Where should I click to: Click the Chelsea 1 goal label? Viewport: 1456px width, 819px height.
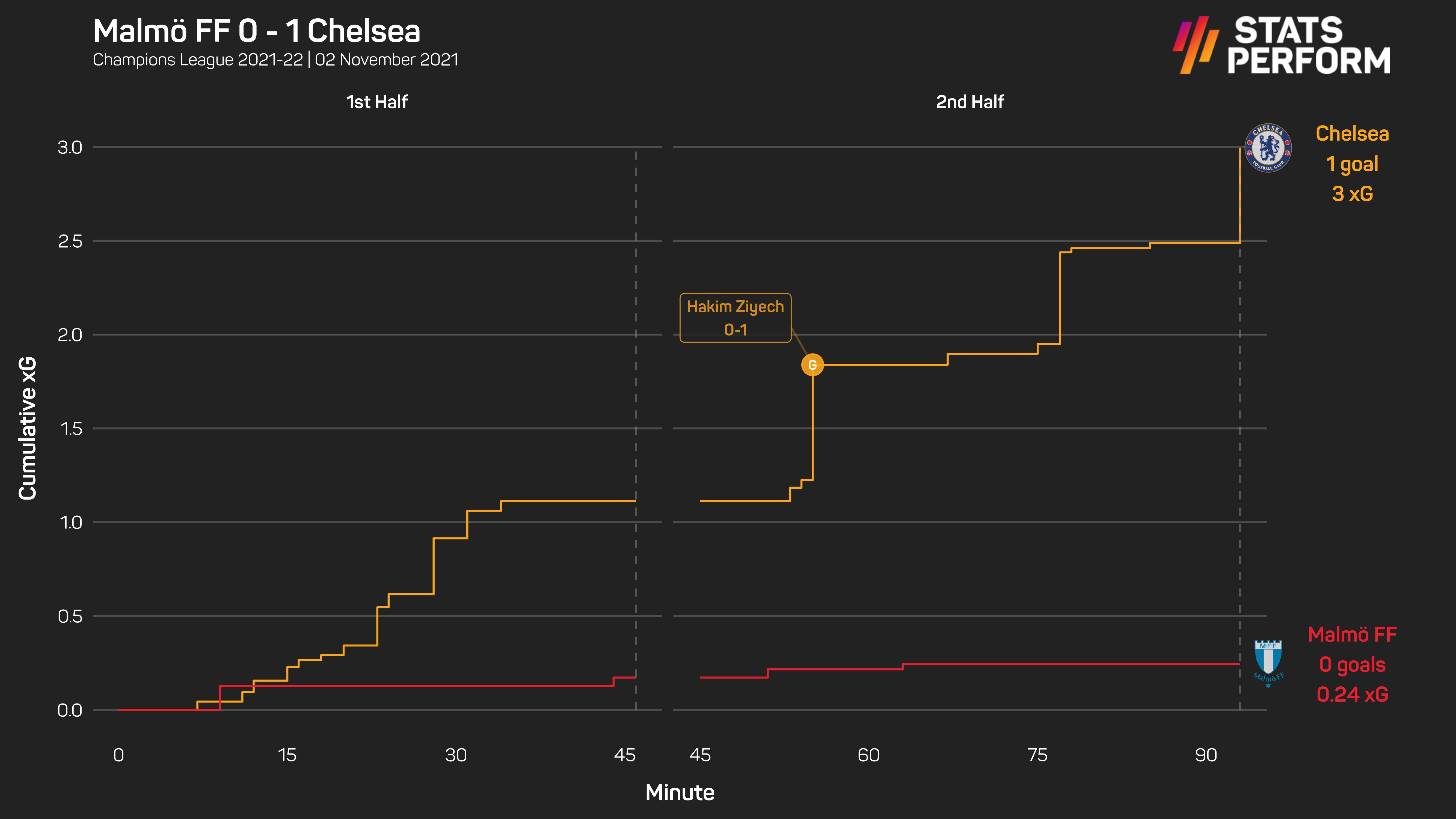(1352, 164)
